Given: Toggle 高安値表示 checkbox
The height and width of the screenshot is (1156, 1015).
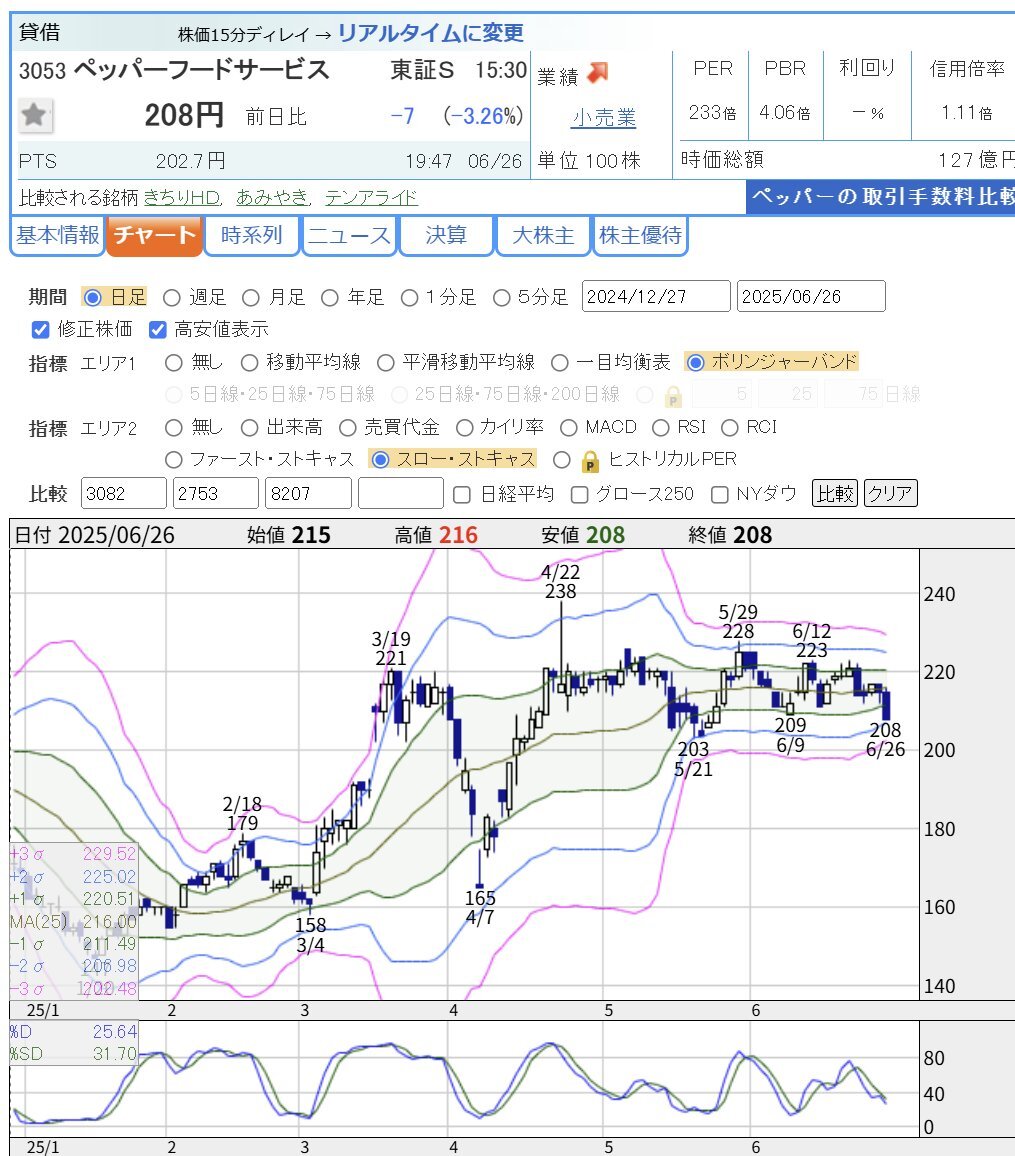Looking at the screenshot, I should [x=157, y=330].
